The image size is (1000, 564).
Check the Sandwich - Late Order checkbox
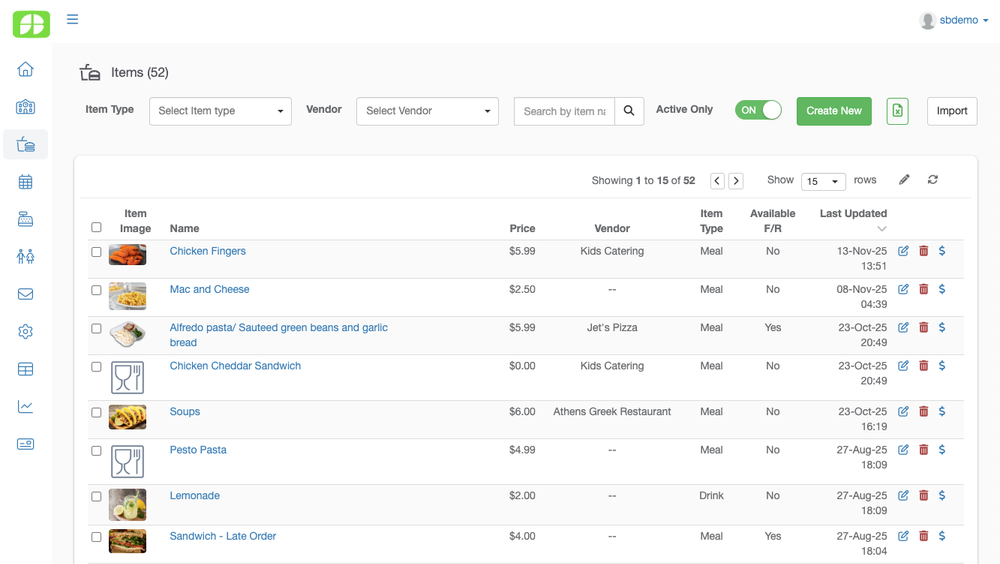(x=96, y=537)
